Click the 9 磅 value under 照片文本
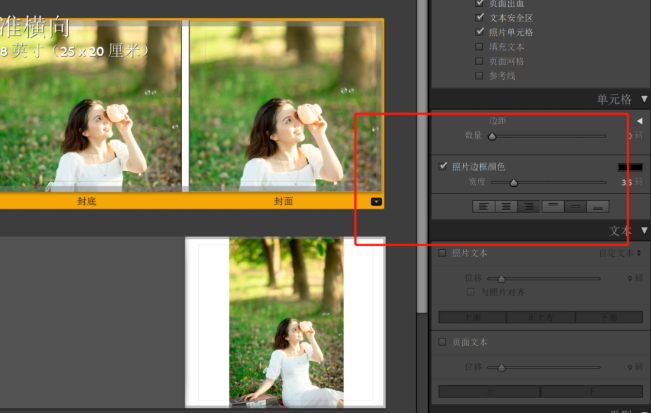The width and height of the screenshot is (651, 413). click(x=635, y=279)
